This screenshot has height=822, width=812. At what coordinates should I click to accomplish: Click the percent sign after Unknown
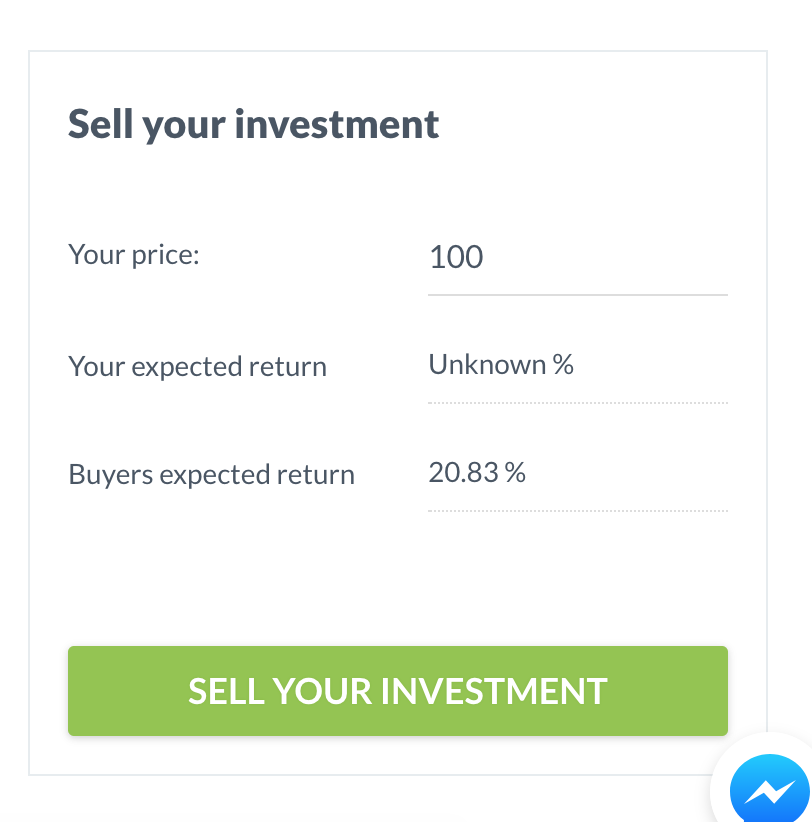click(x=563, y=364)
